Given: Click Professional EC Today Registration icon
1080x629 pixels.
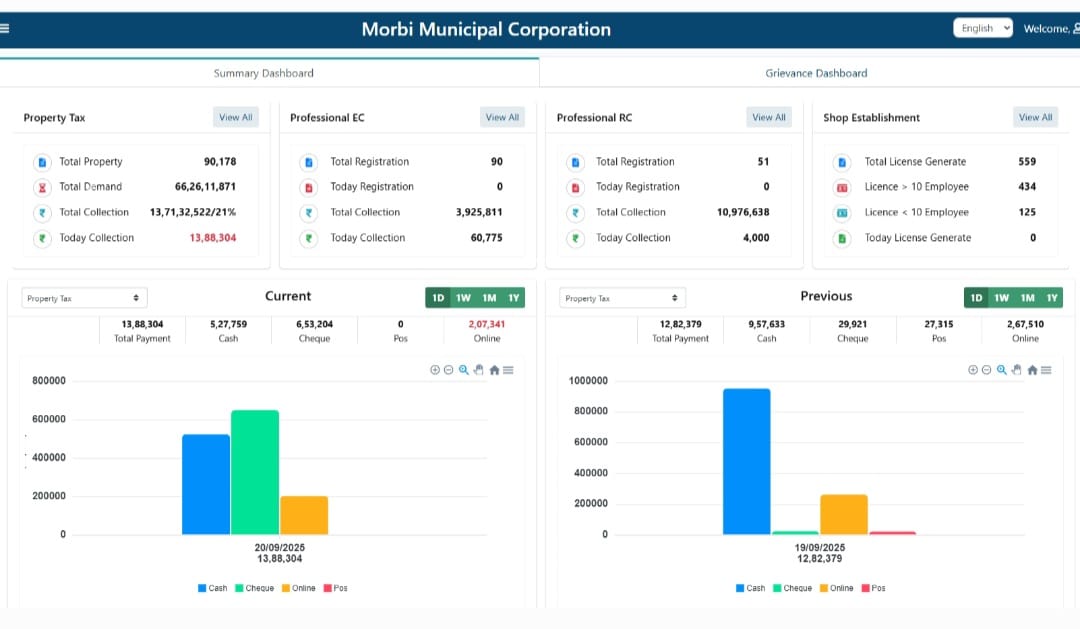Looking at the screenshot, I should click(x=309, y=187).
